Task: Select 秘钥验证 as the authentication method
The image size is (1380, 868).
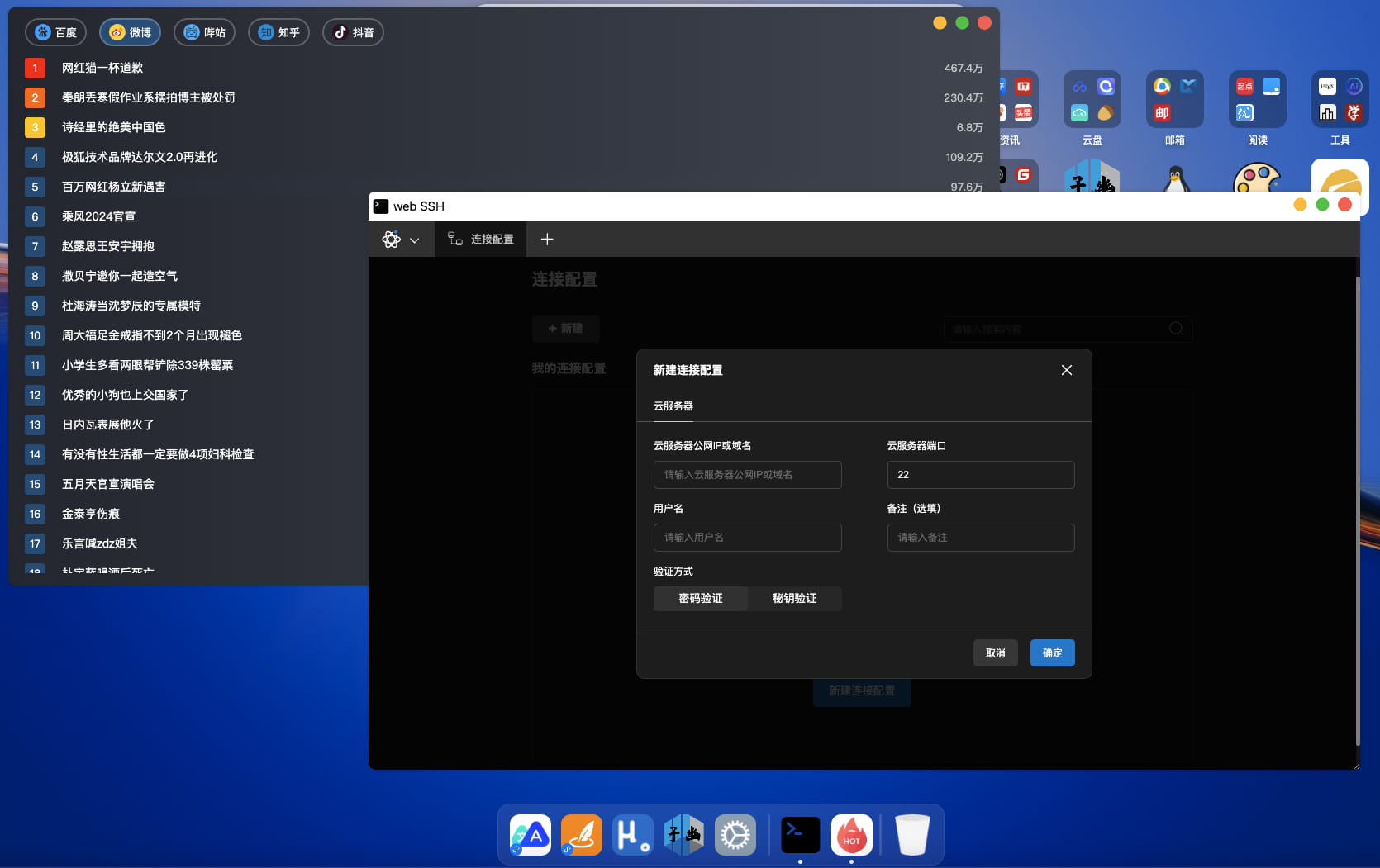Action: (x=794, y=598)
